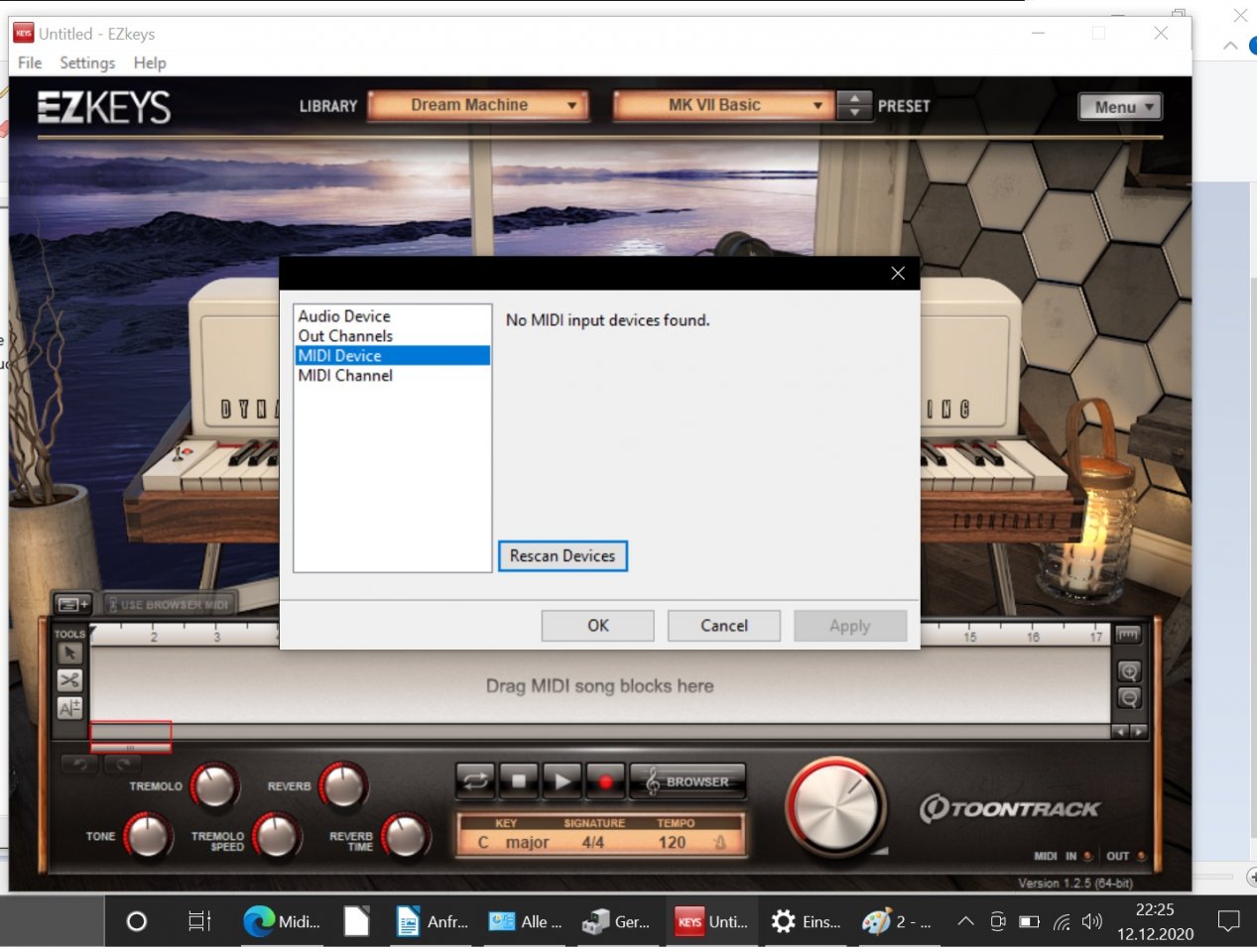The width and height of the screenshot is (1257, 952).
Task: Select the text add/remove tool
Action: 69,708
